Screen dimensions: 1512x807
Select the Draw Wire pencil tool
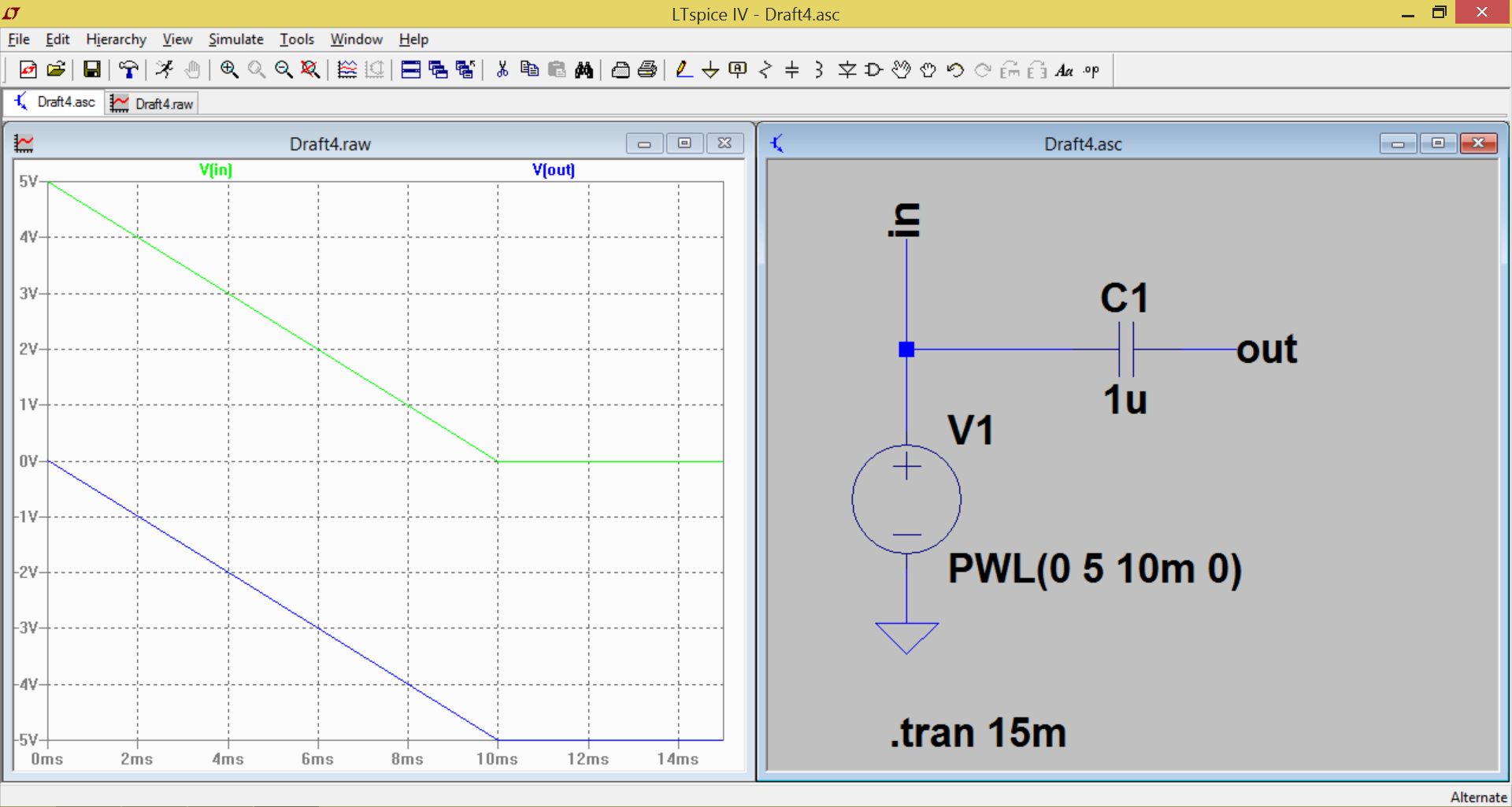point(684,70)
